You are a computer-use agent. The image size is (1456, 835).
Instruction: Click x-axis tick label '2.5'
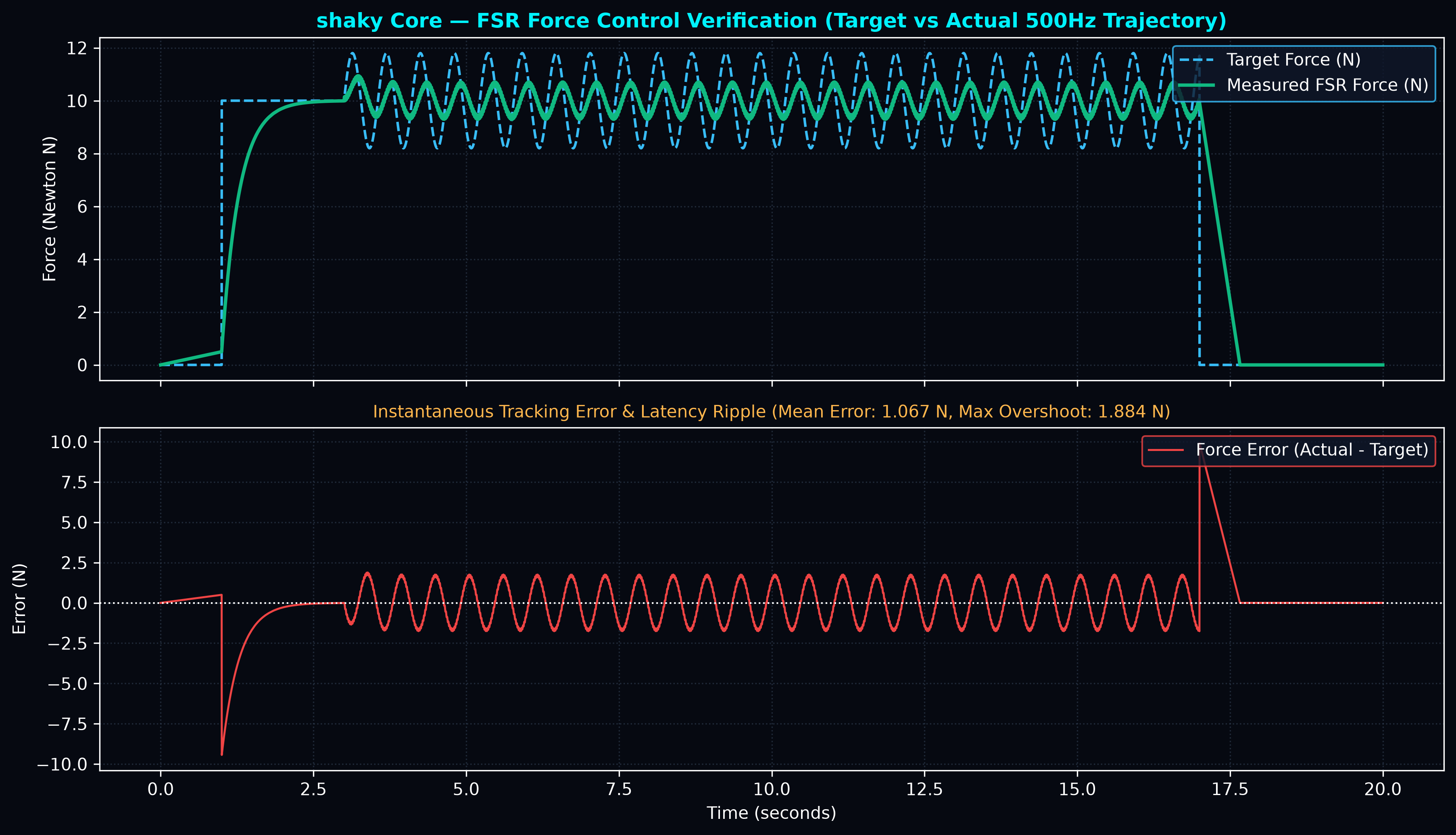click(x=313, y=789)
